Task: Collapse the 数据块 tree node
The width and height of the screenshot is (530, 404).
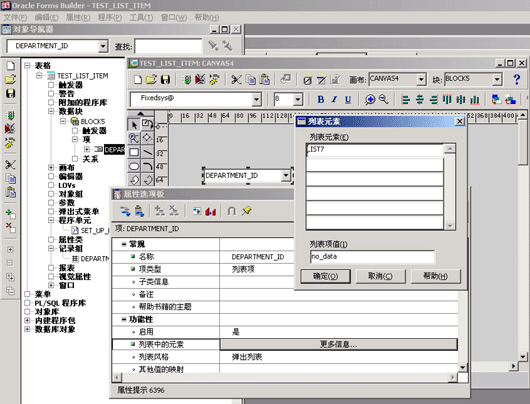Action: [x=51, y=111]
